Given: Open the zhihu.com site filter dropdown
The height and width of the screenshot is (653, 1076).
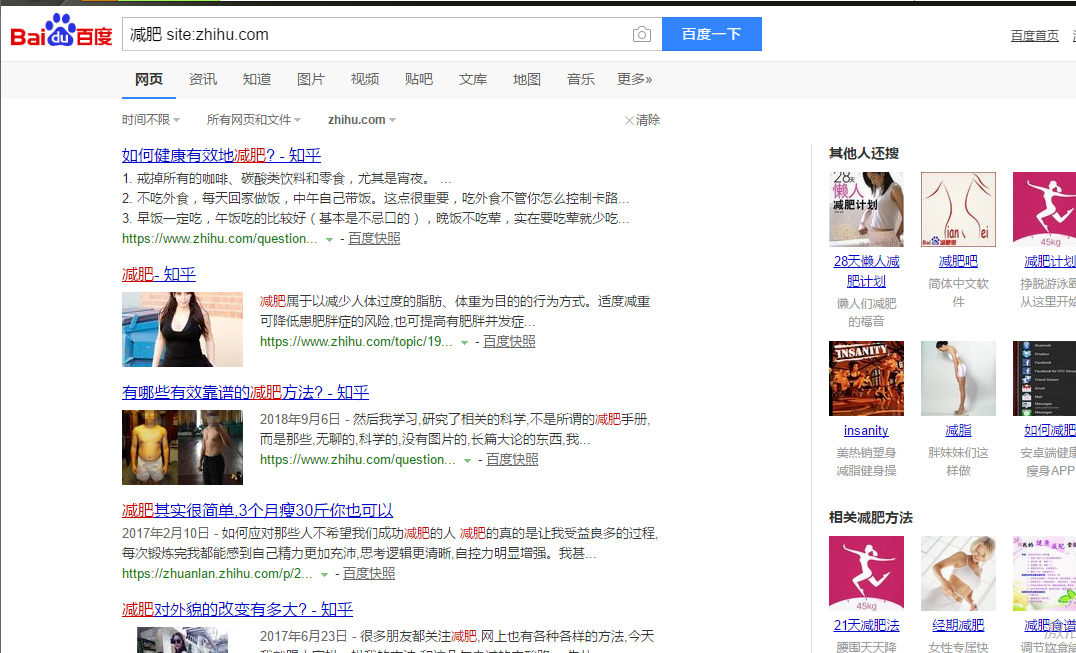Looking at the screenshot, I should click(362, 120).
